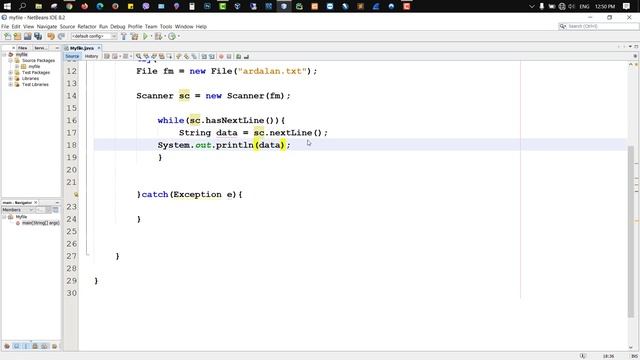Click the Shift Line Right icon
The width and height of the screenshot is (640, 360).
[x=212, y=56]
